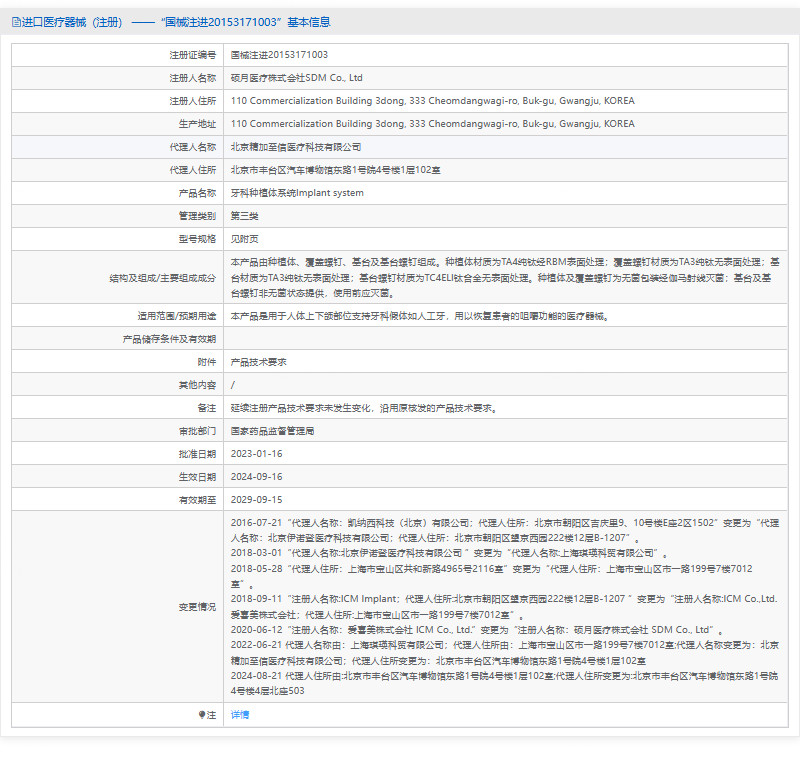Click the 生产地址 address value
Screen dimensions: 800x757
pos(432,124)
